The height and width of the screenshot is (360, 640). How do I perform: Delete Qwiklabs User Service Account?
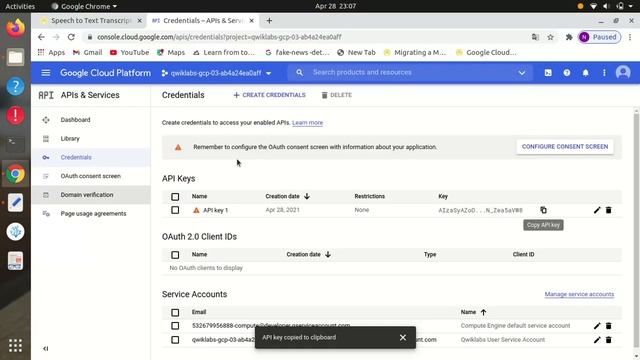click(x=608, y=340)
